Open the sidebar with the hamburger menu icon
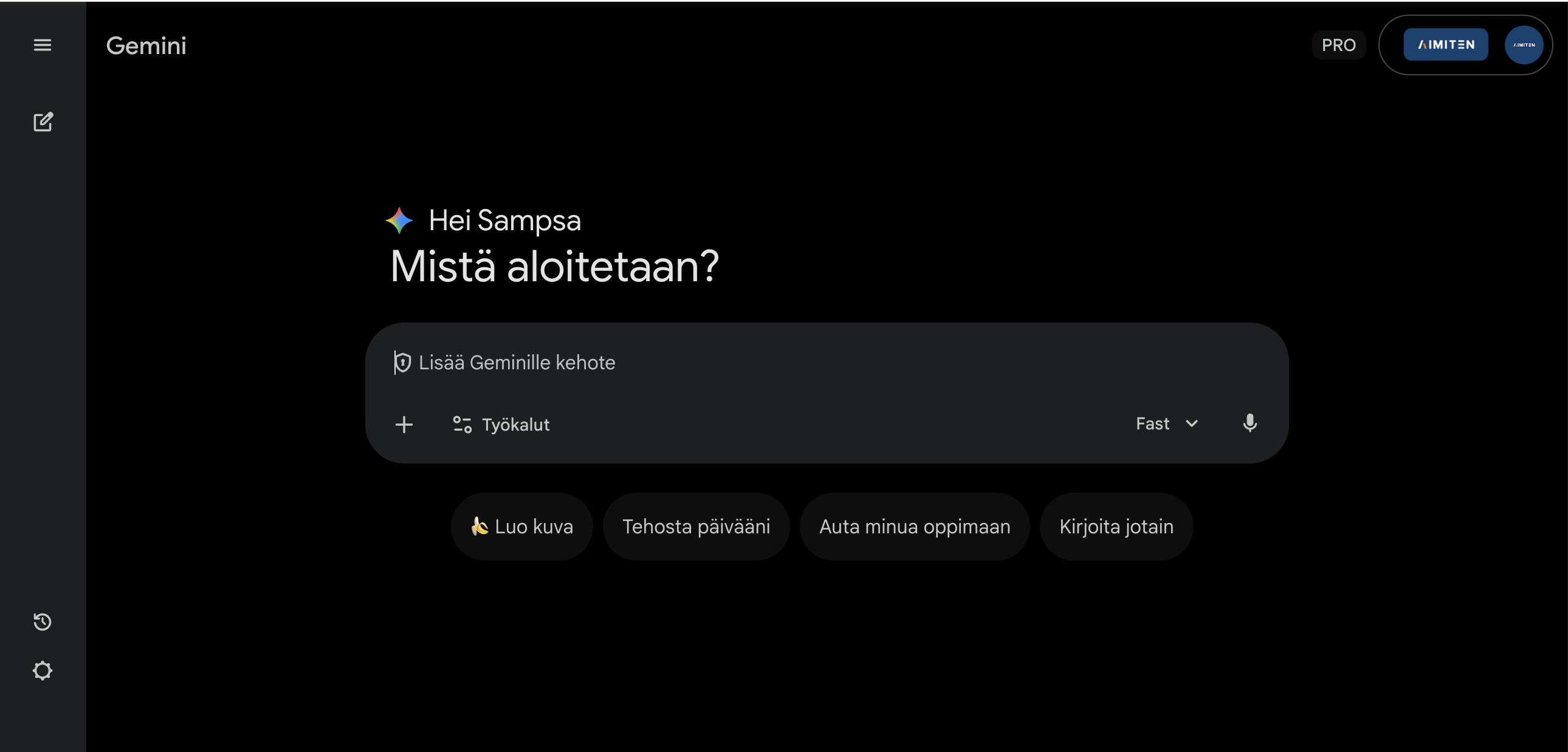1568x752 pixels. pos(43,45)
